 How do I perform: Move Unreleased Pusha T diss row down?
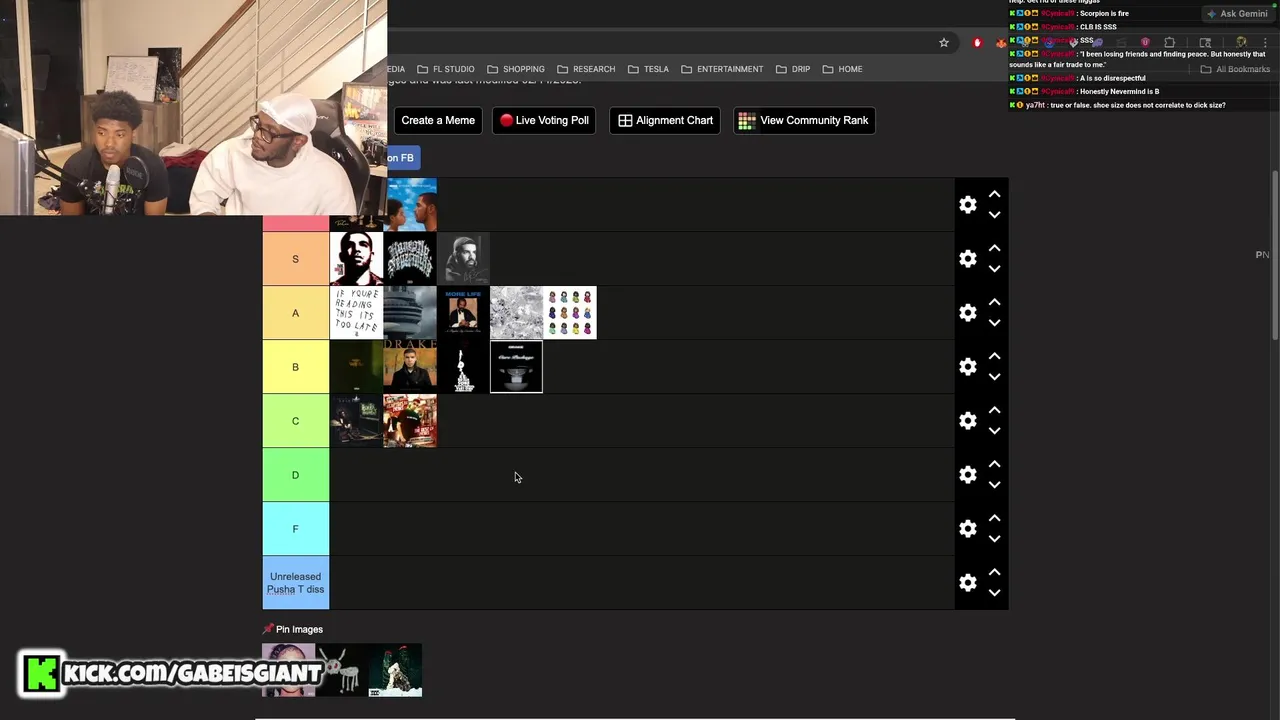coord(994,593)
